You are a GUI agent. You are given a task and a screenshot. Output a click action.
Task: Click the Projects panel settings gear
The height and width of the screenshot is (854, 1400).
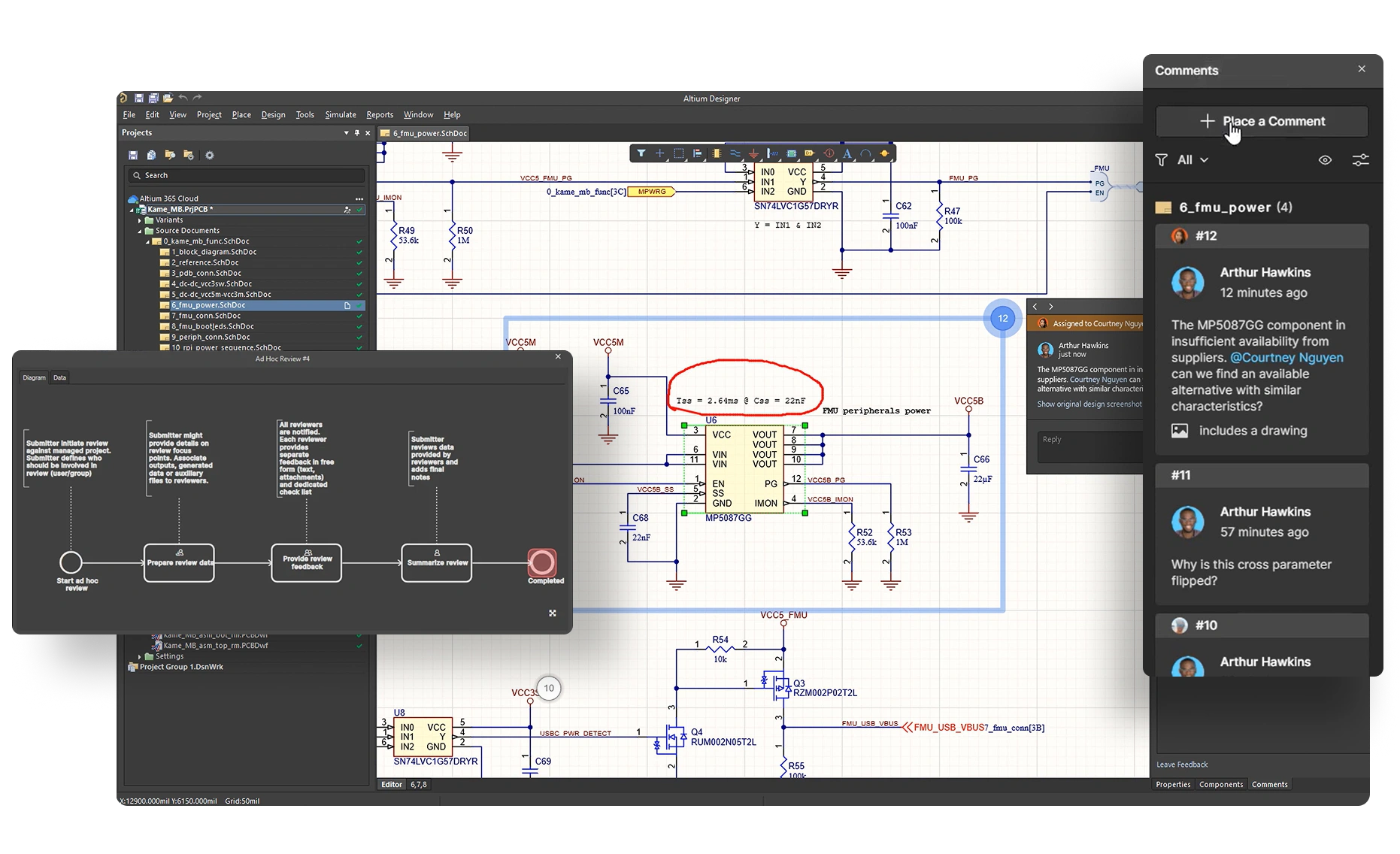210,155
